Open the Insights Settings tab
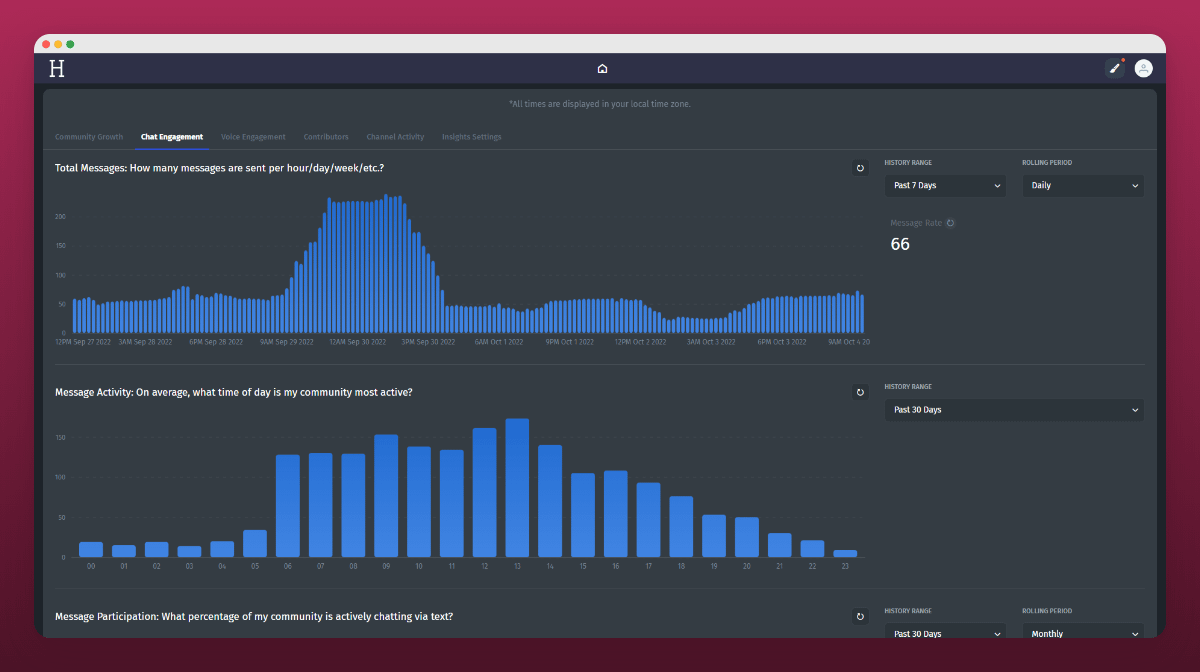This screenshot has height=672, width=1200. pyautogui.click(x=472, y=137)
